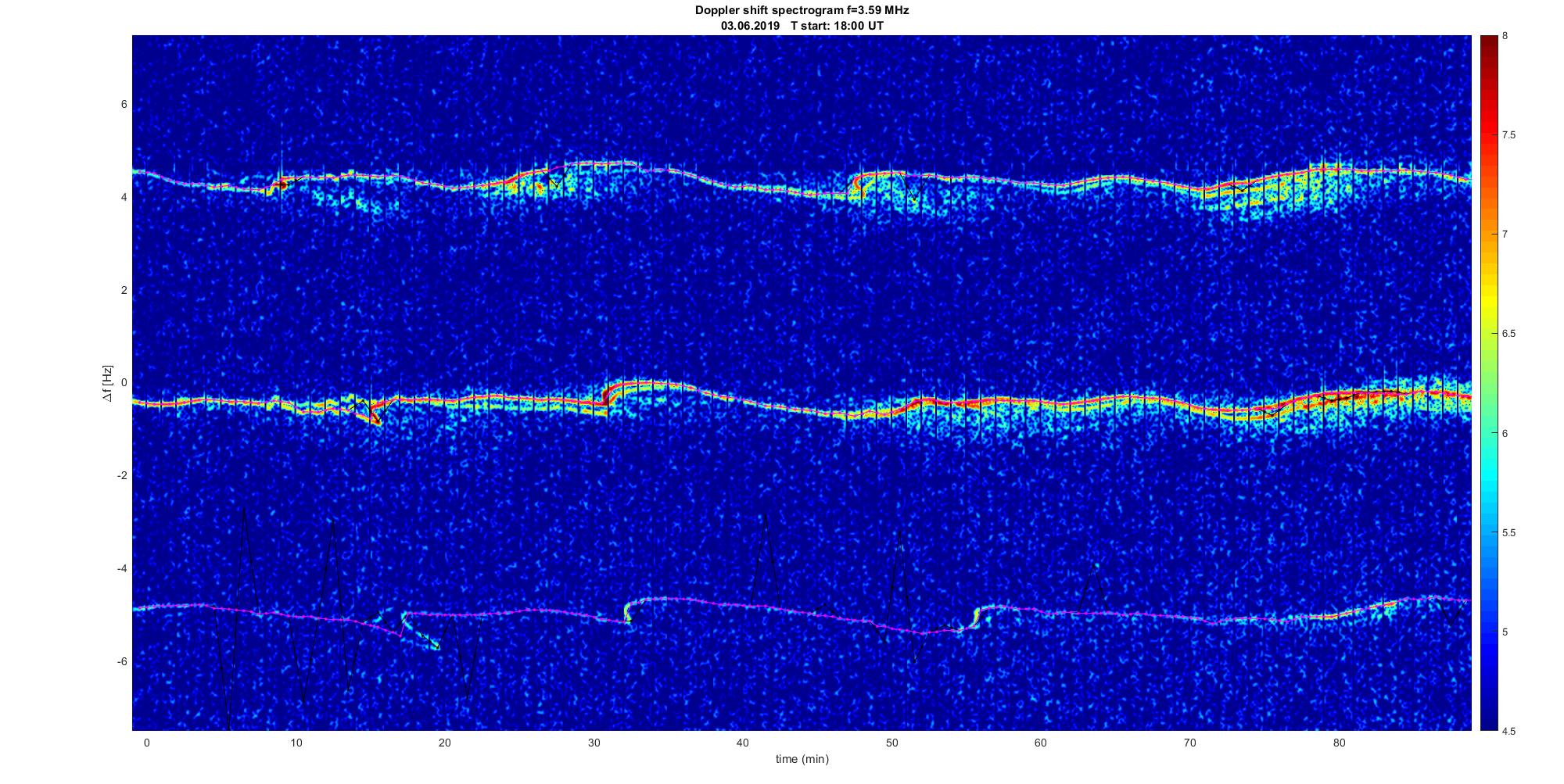Click the plot title 'Doppler shift spectrogram f=3.59 MHz'
1564x784 pixels.
tap(802, 10)
